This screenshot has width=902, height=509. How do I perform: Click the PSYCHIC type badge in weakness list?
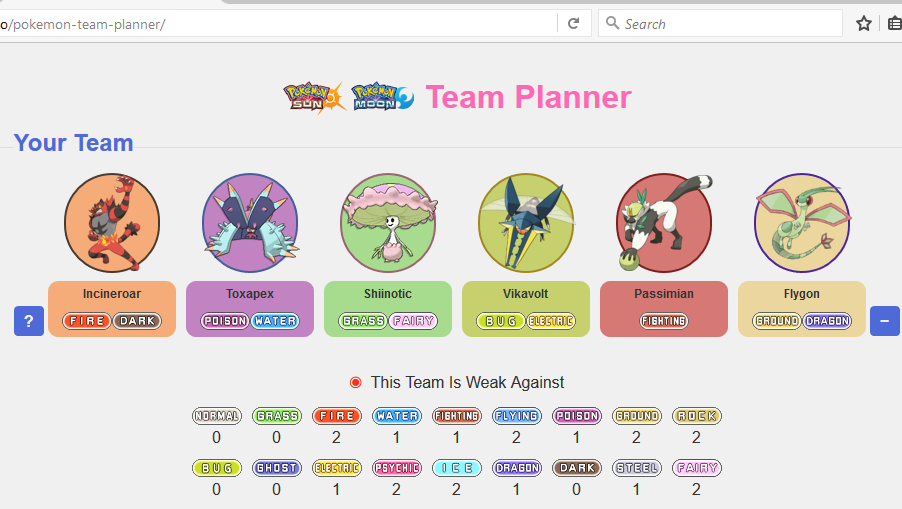tap(397, 468)
